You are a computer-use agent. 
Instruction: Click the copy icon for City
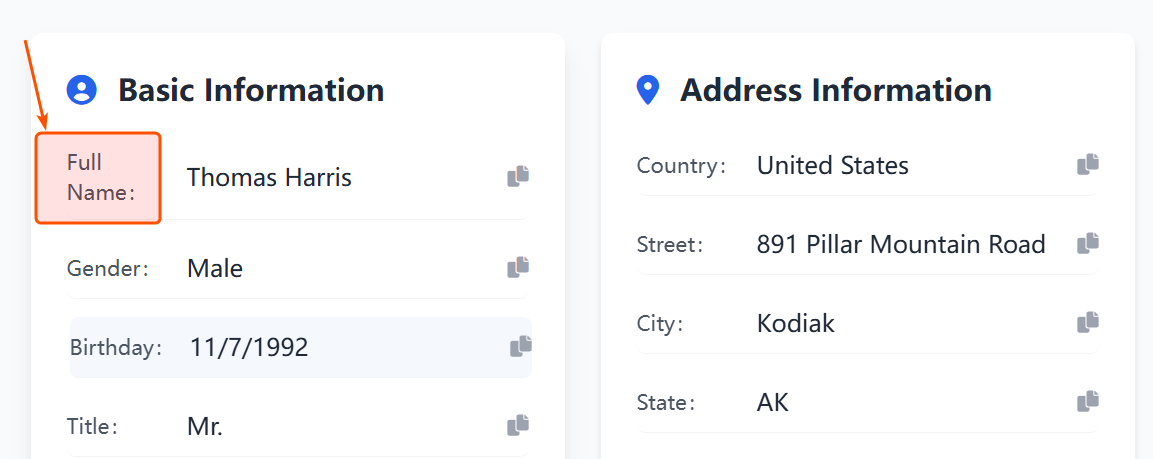[1088, 323]
